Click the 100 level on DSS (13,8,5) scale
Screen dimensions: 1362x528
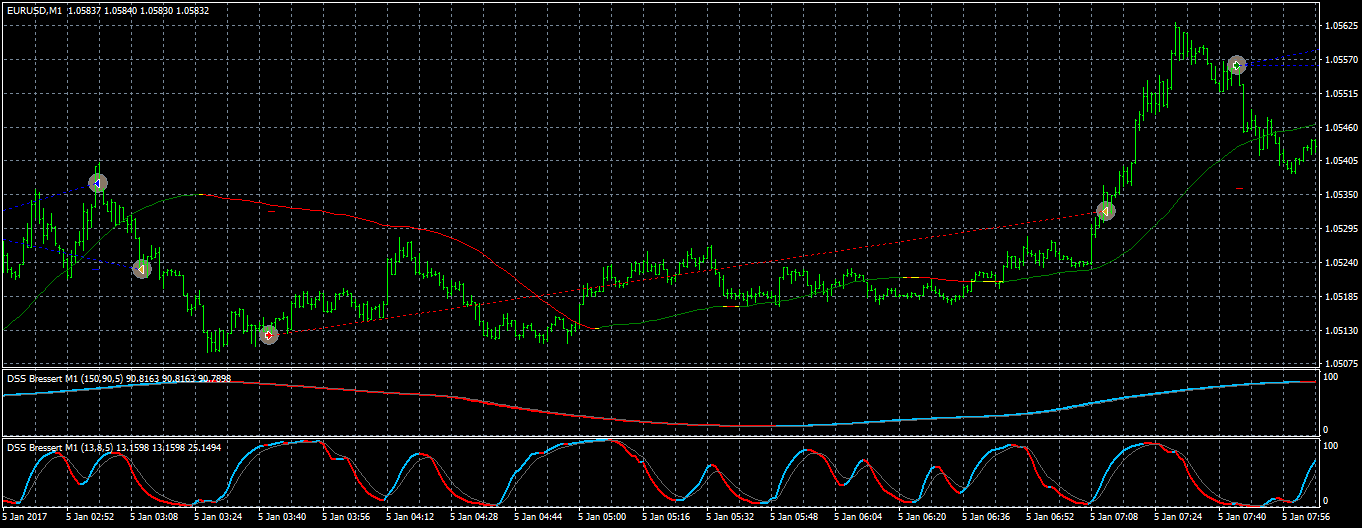(x=1331, y=445)
